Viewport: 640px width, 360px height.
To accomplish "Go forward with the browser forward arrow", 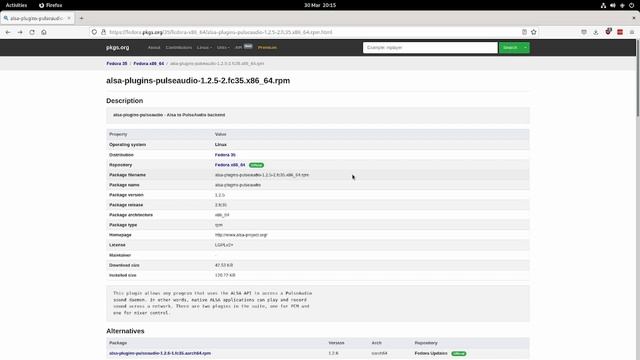I will 20,32.
